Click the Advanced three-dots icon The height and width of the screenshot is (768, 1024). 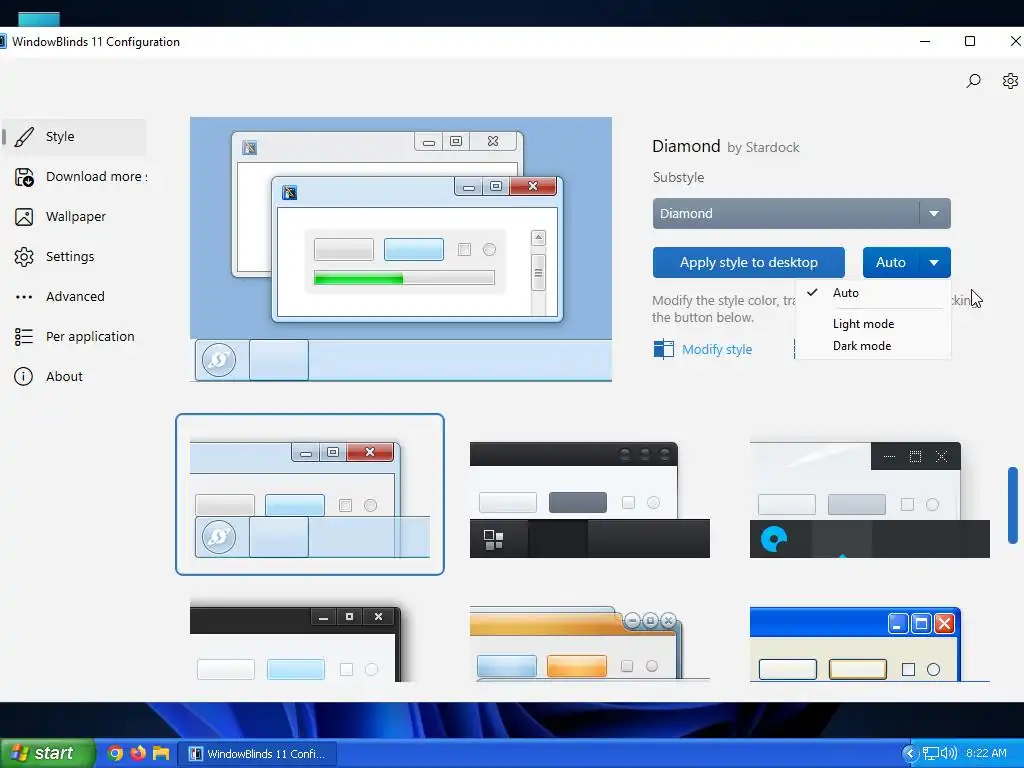coord(24,296)
